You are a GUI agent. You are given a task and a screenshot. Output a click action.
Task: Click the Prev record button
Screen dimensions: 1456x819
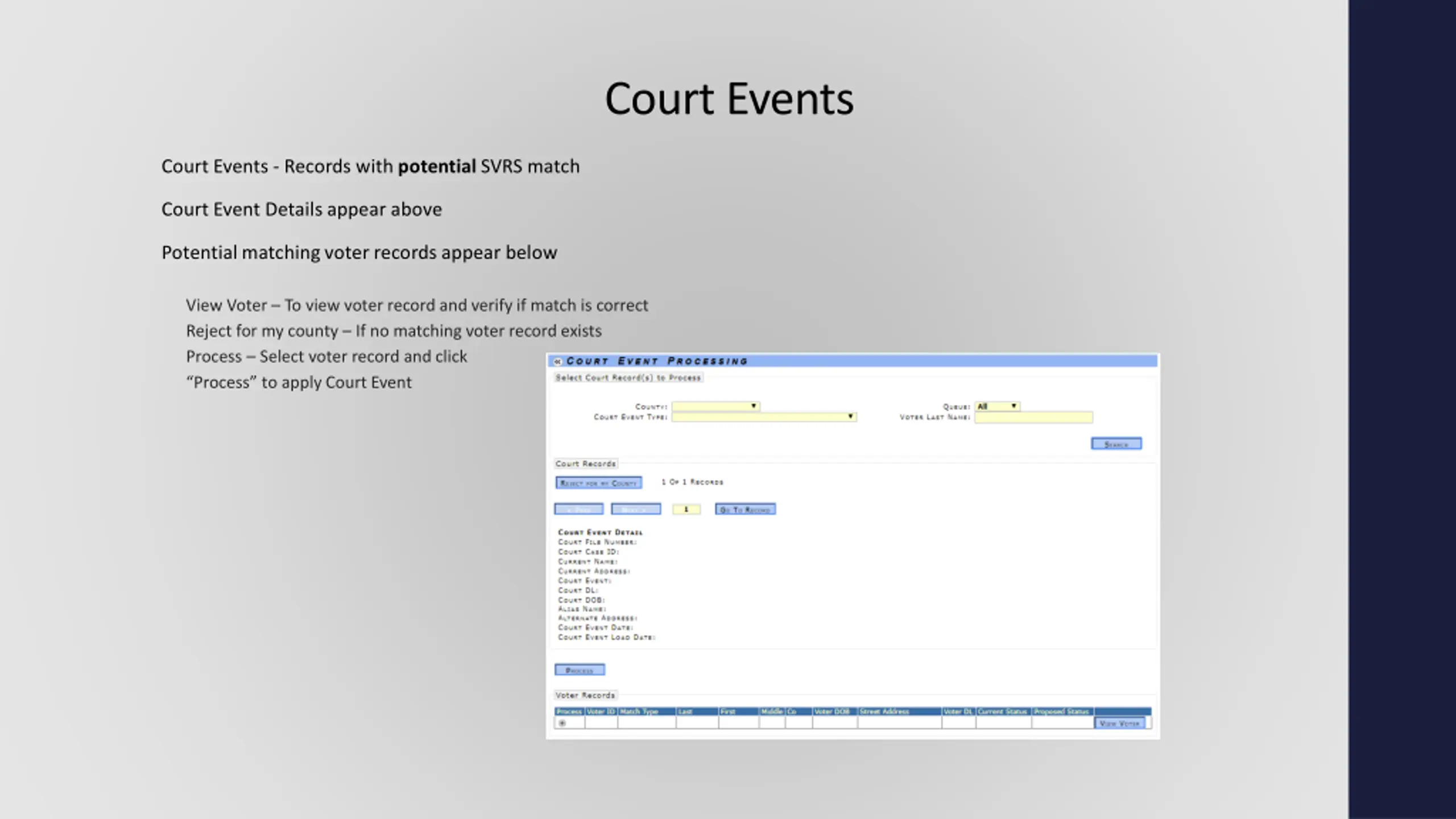click(579, 509)
